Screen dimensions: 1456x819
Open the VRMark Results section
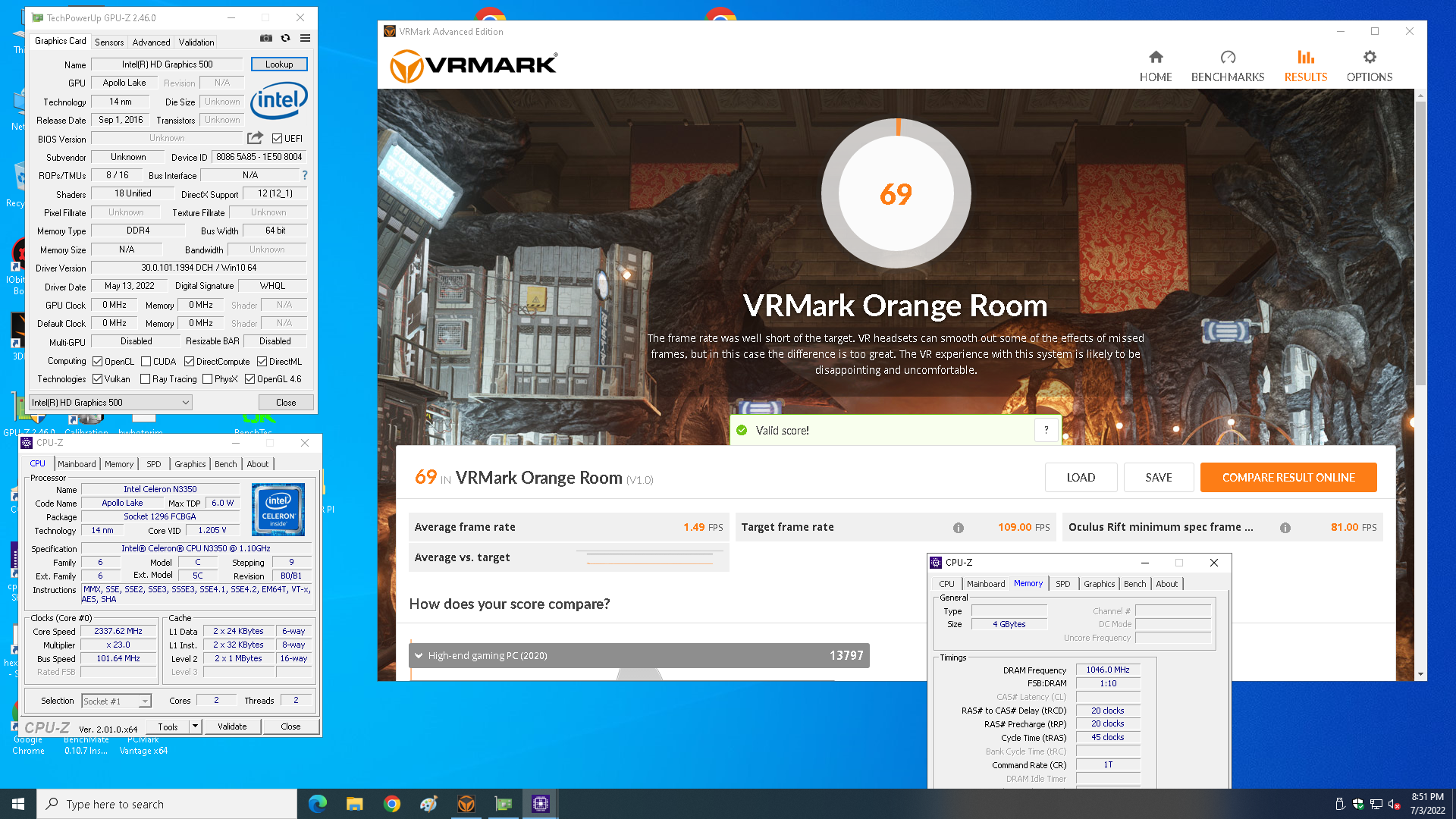(1305, 66)
